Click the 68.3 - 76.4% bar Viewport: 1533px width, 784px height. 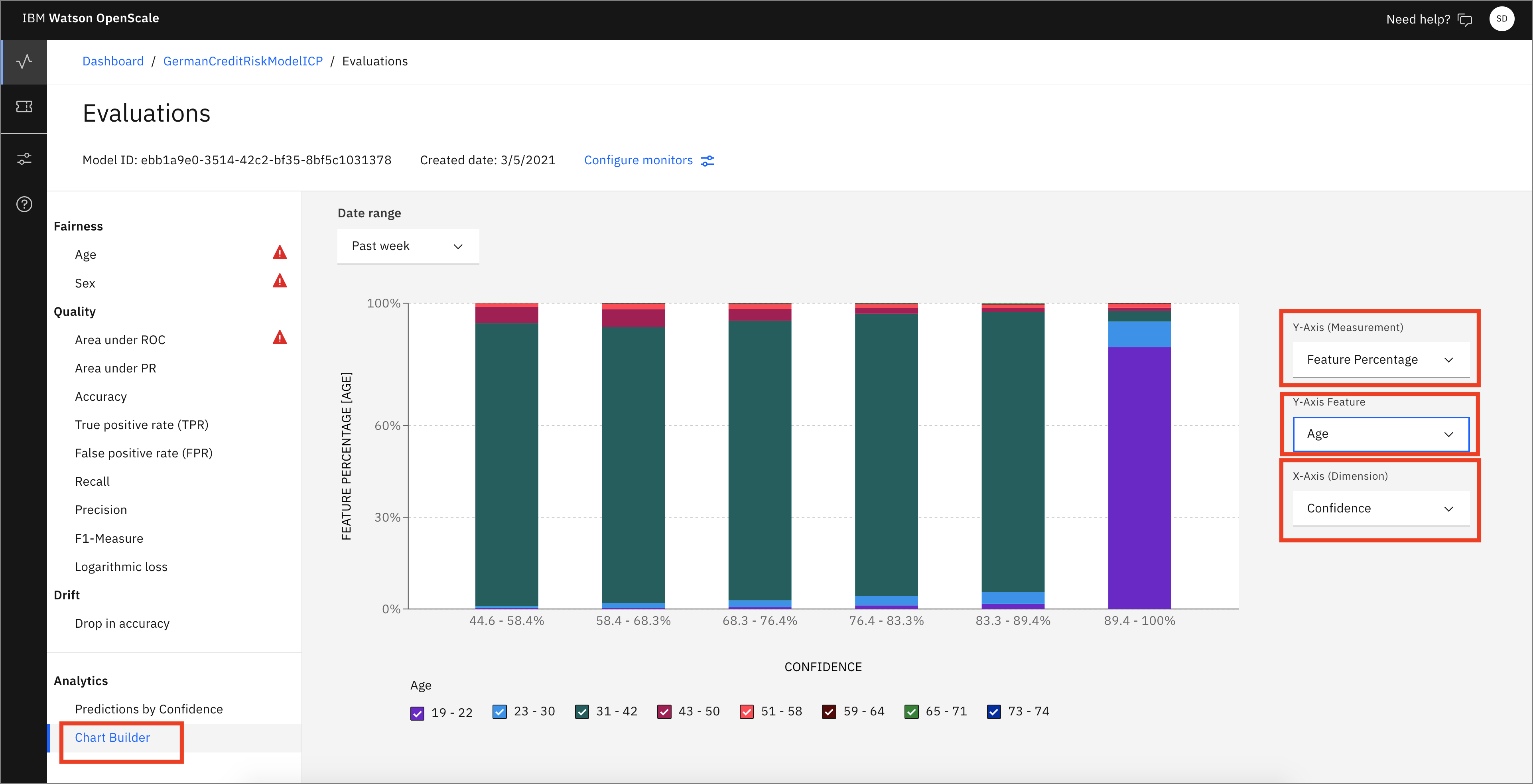point(759,456)
